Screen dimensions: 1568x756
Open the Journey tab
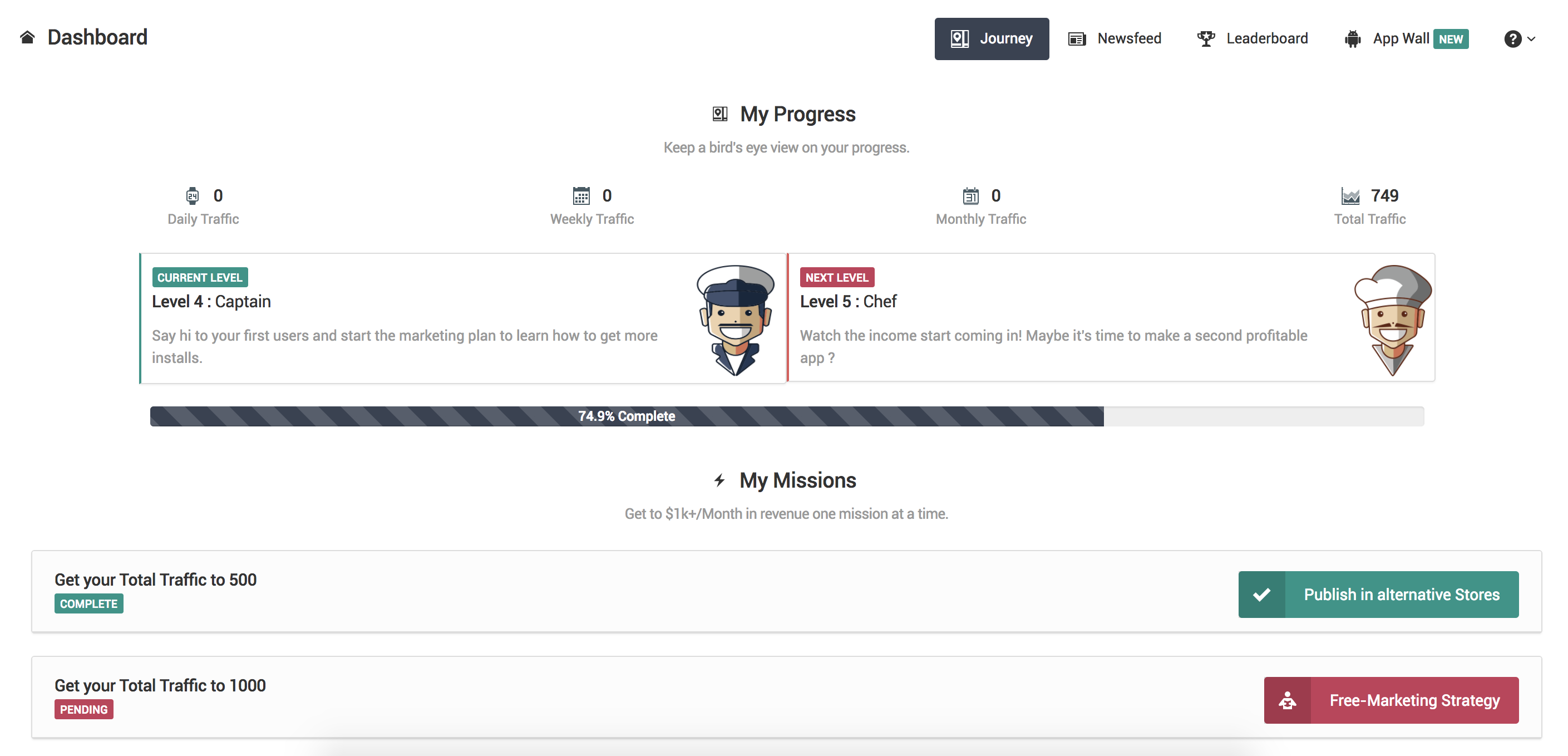(x=992, y=38)
